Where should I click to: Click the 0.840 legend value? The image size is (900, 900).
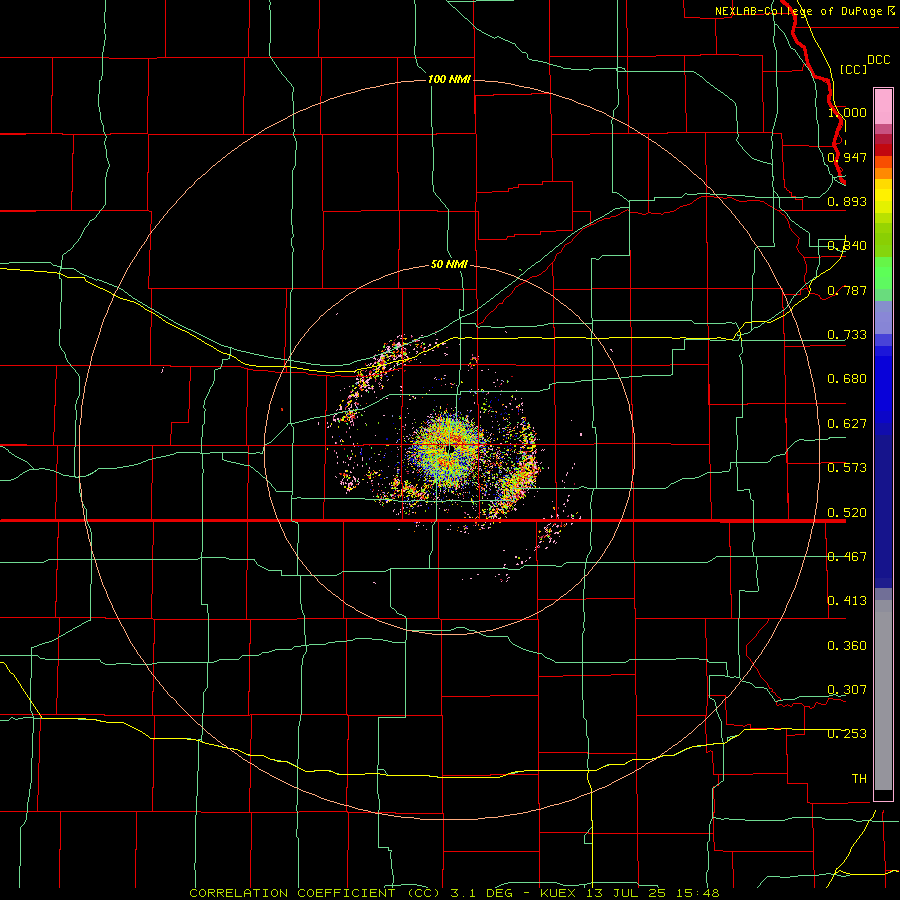(x=847, y=246)
